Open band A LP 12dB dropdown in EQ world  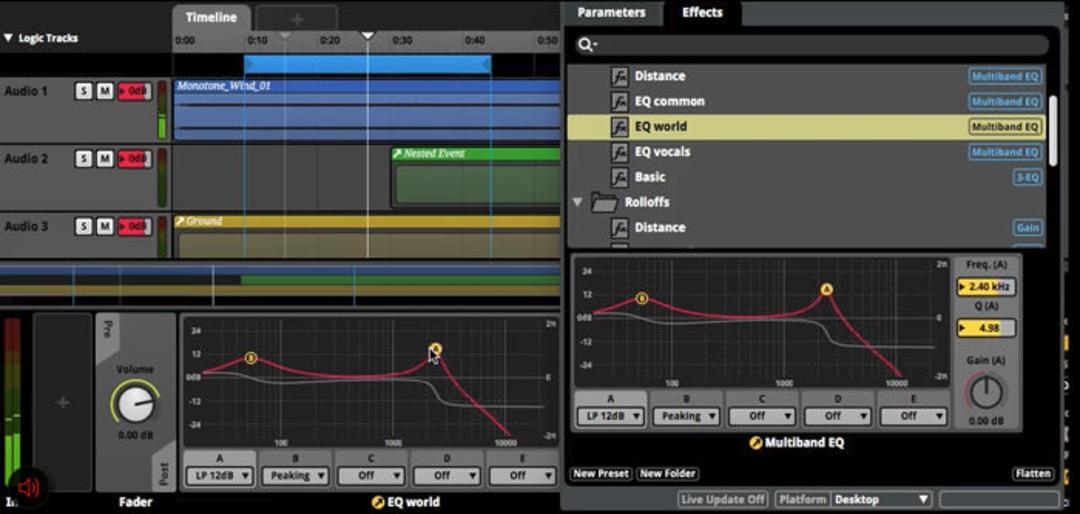pos(220,475)
